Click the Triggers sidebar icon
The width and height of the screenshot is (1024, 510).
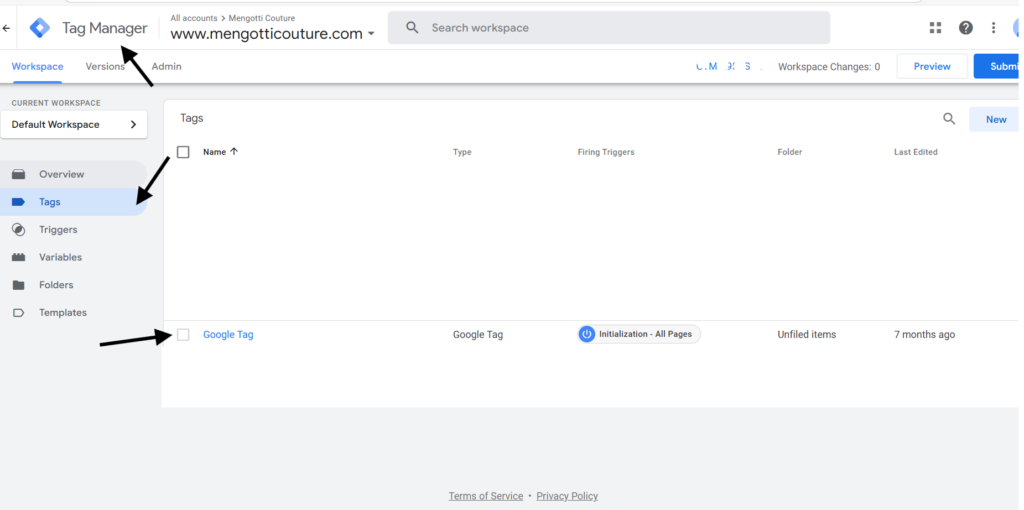[x=19, y=230]
